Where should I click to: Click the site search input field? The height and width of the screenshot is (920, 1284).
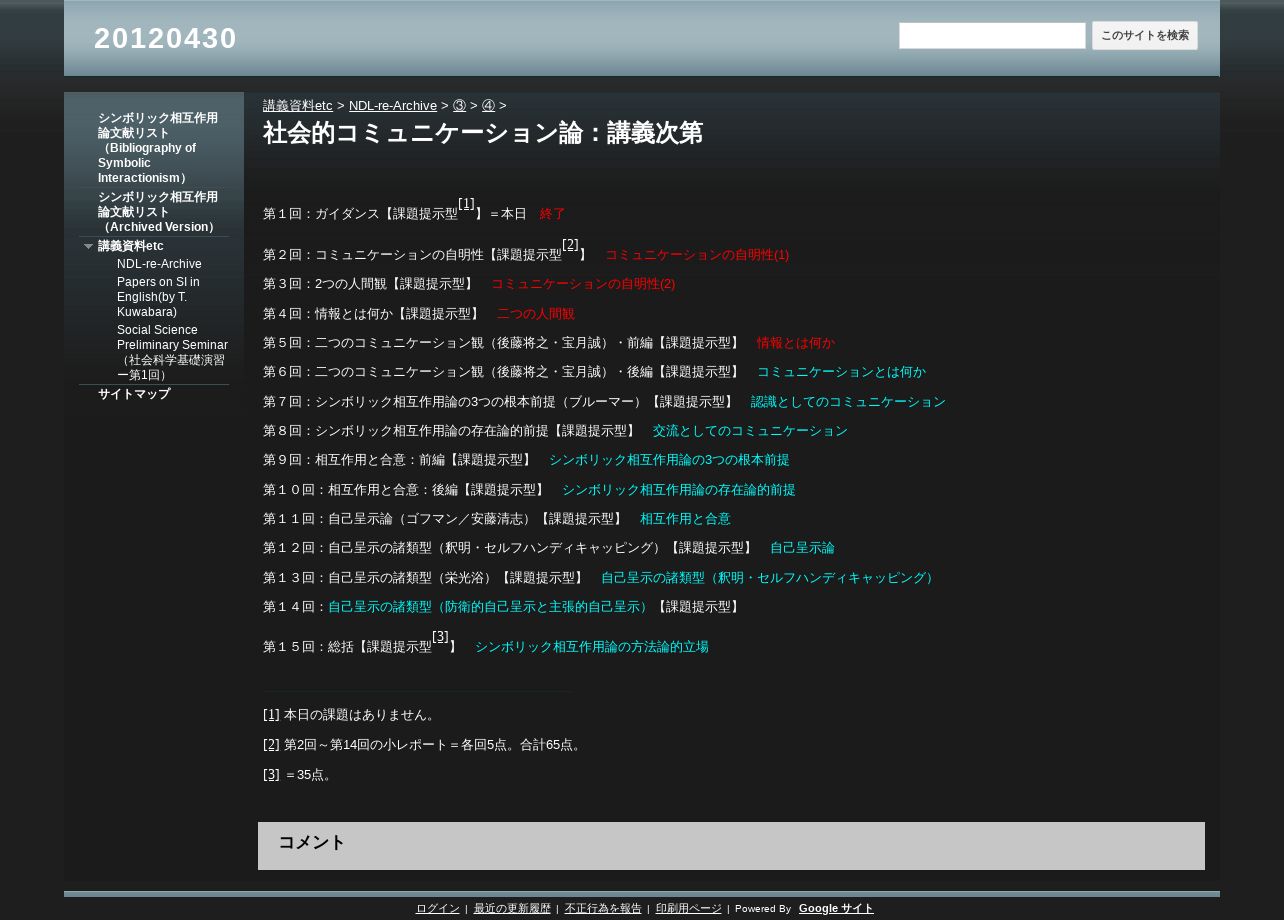point(992,36)
